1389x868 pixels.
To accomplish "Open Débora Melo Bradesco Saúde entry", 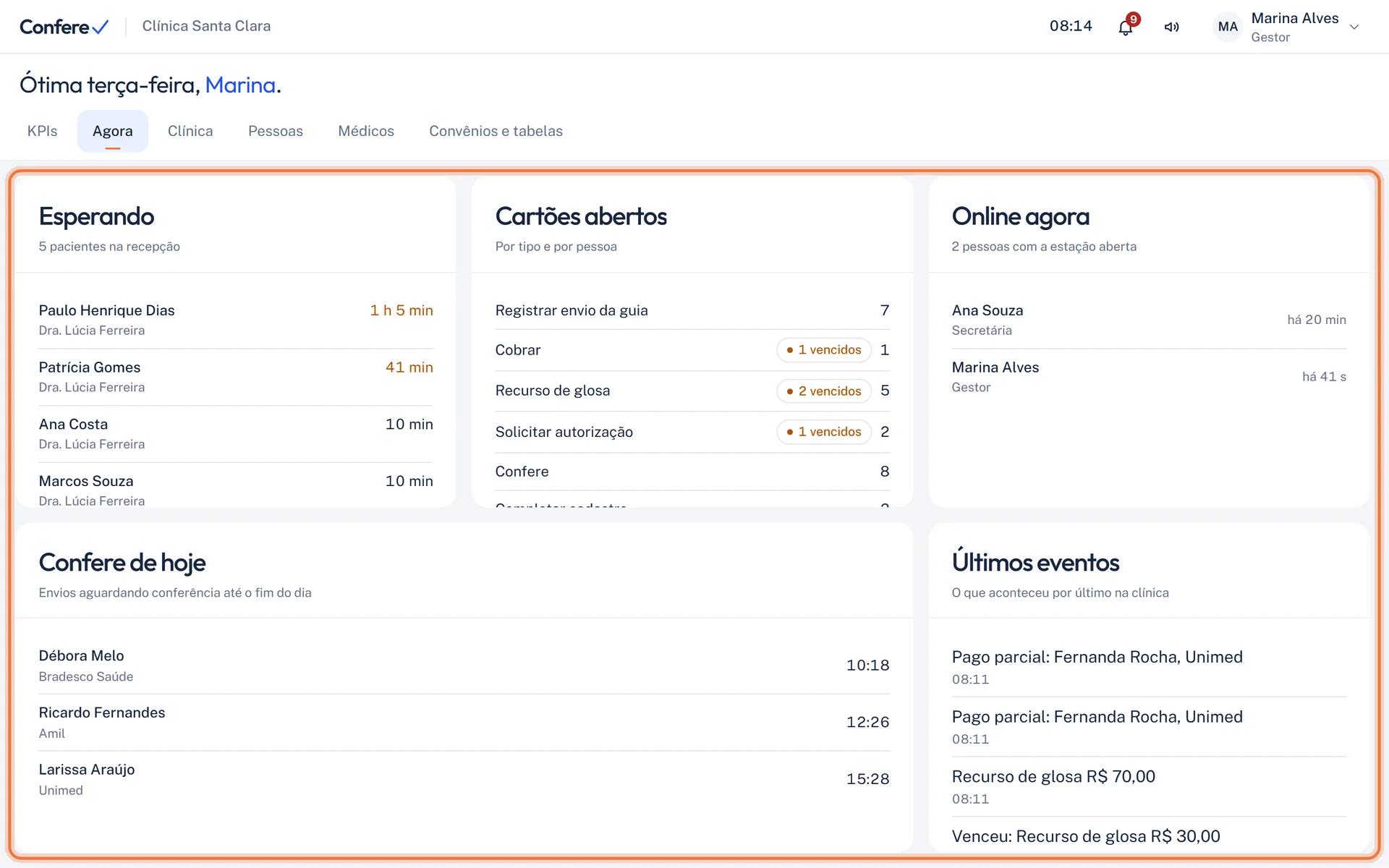I will pos(464,665).
